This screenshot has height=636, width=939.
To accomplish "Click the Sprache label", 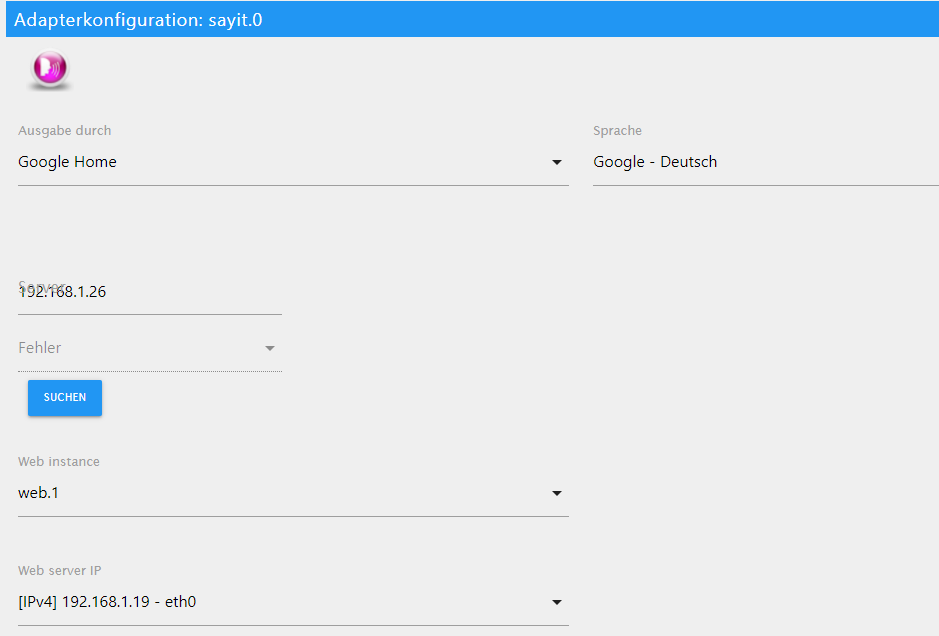I will tap(617, 131).
